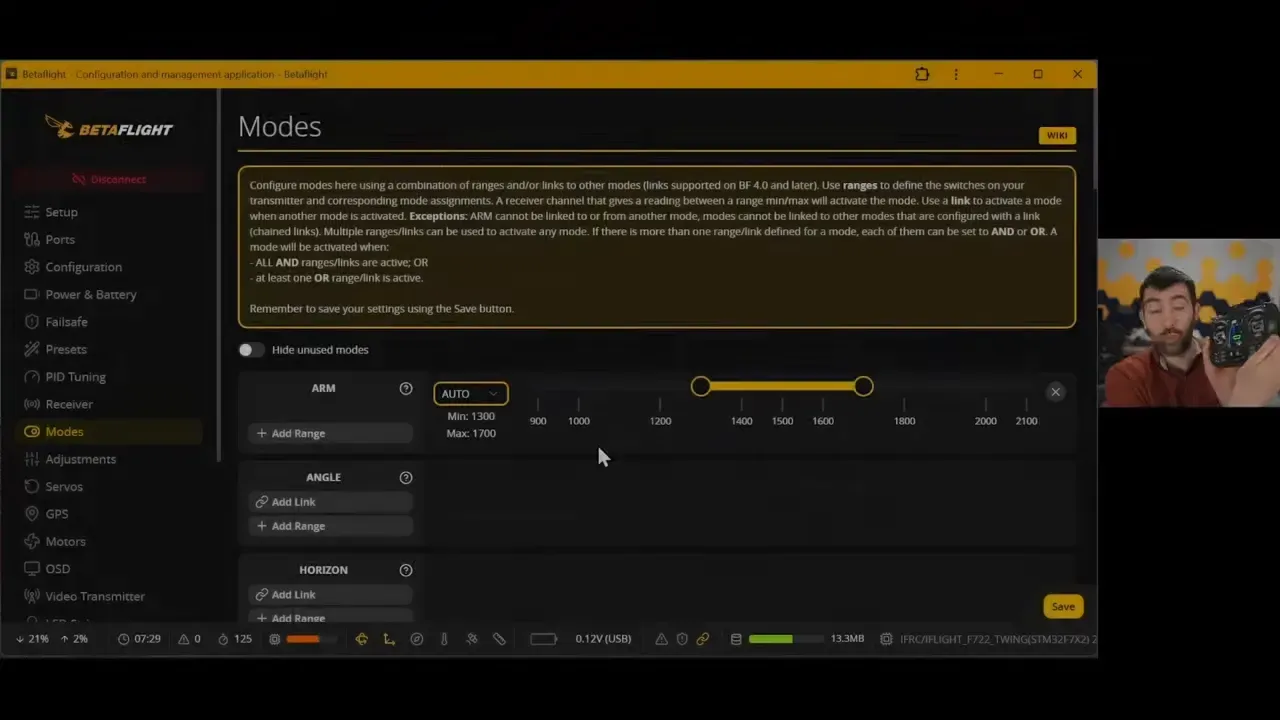Go to Configuration in the sidebar
The height and width of the screenshot is (720, 1280).
(x=110, y=267)
